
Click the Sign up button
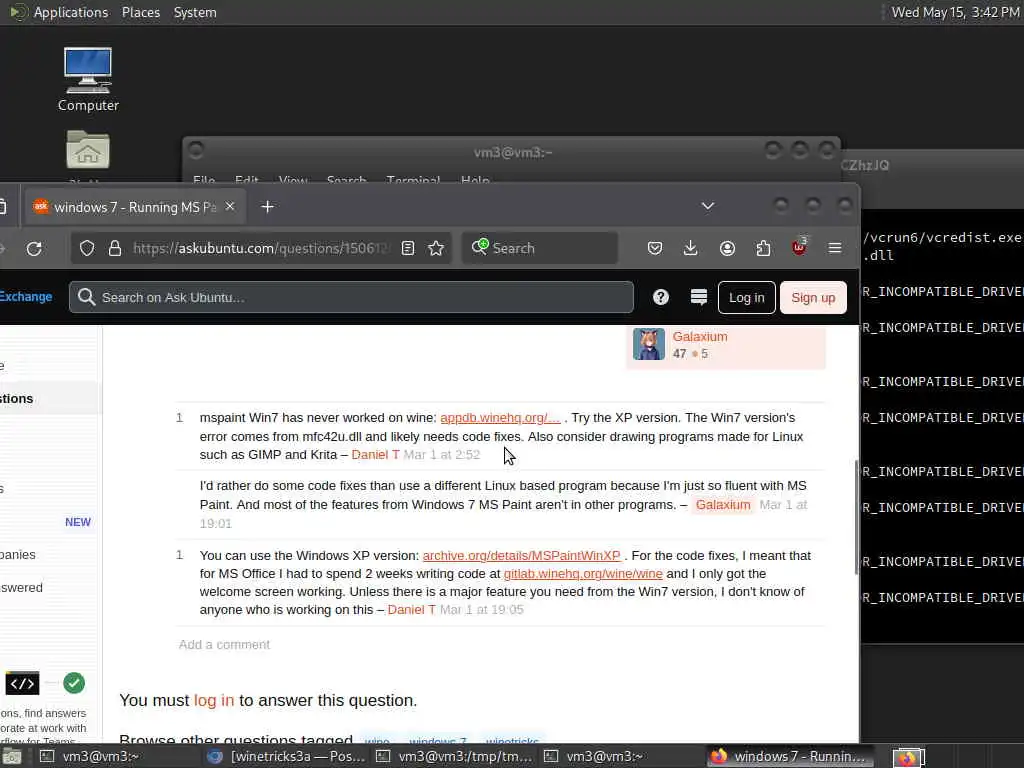813,298
